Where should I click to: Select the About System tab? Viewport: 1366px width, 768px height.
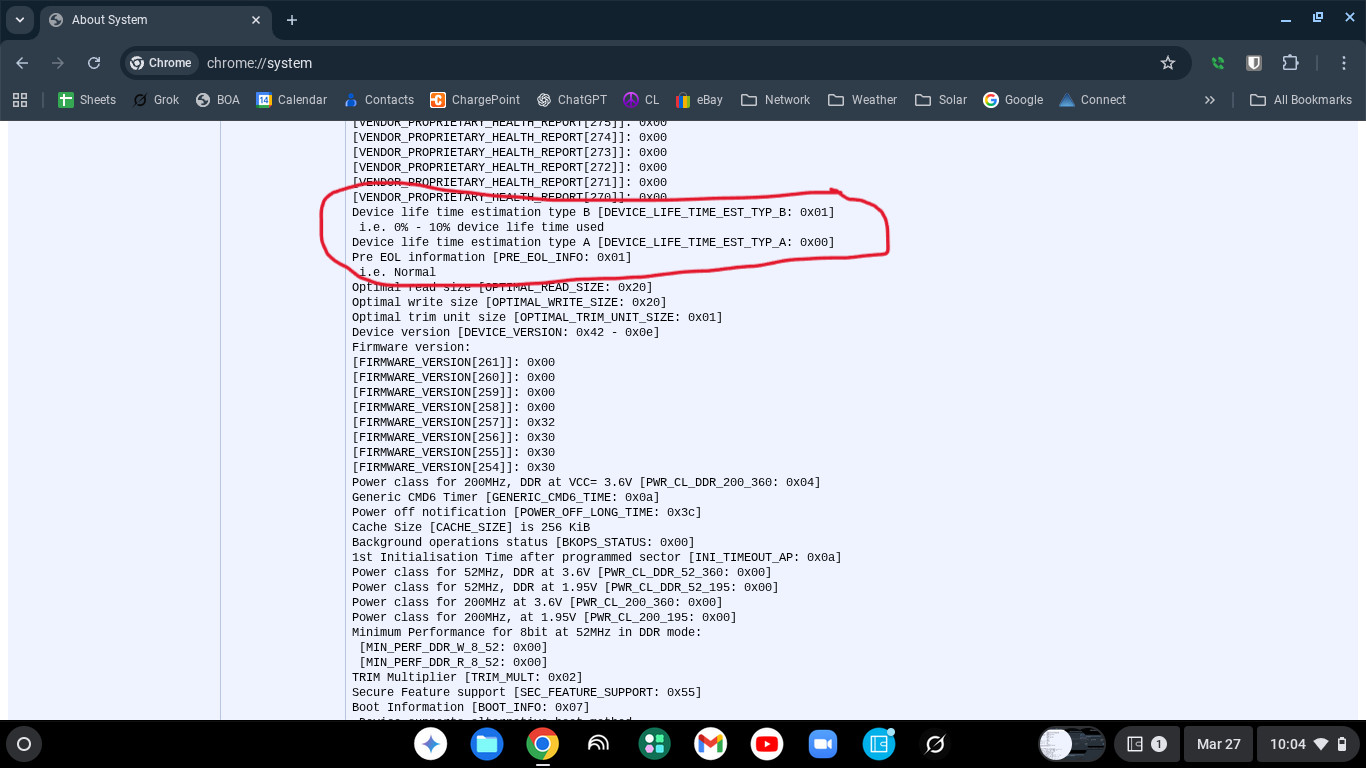tap(156, 20)
